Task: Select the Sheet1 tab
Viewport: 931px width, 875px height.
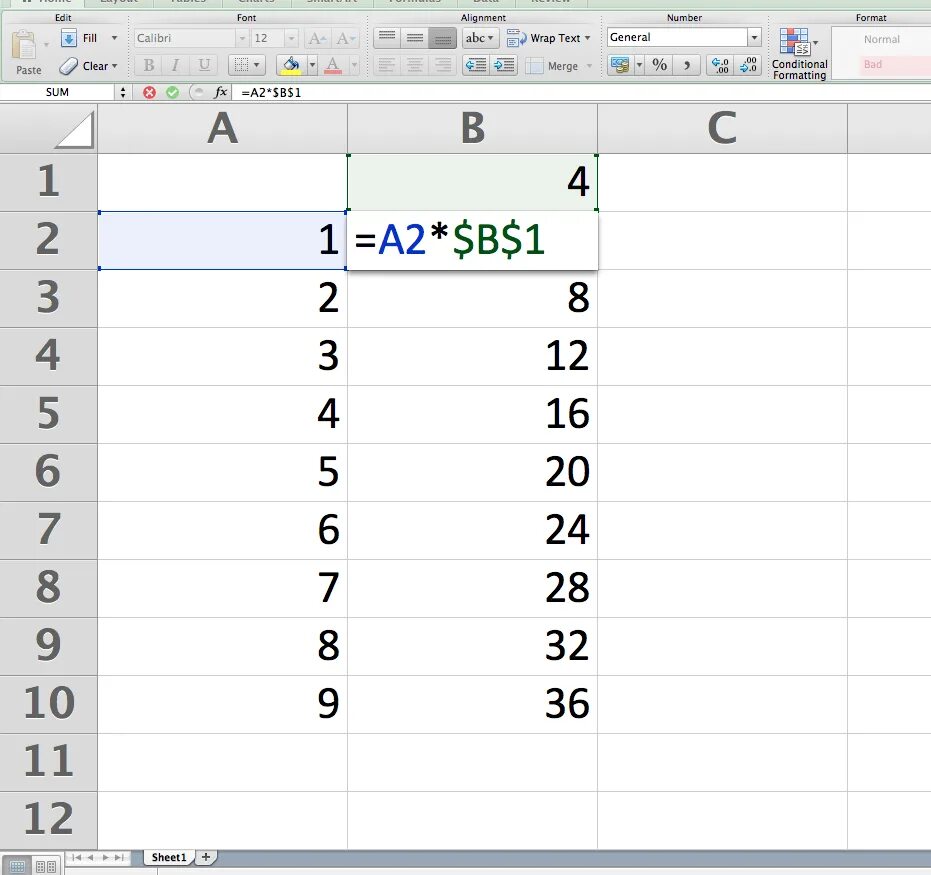Action: click(169, 857)
